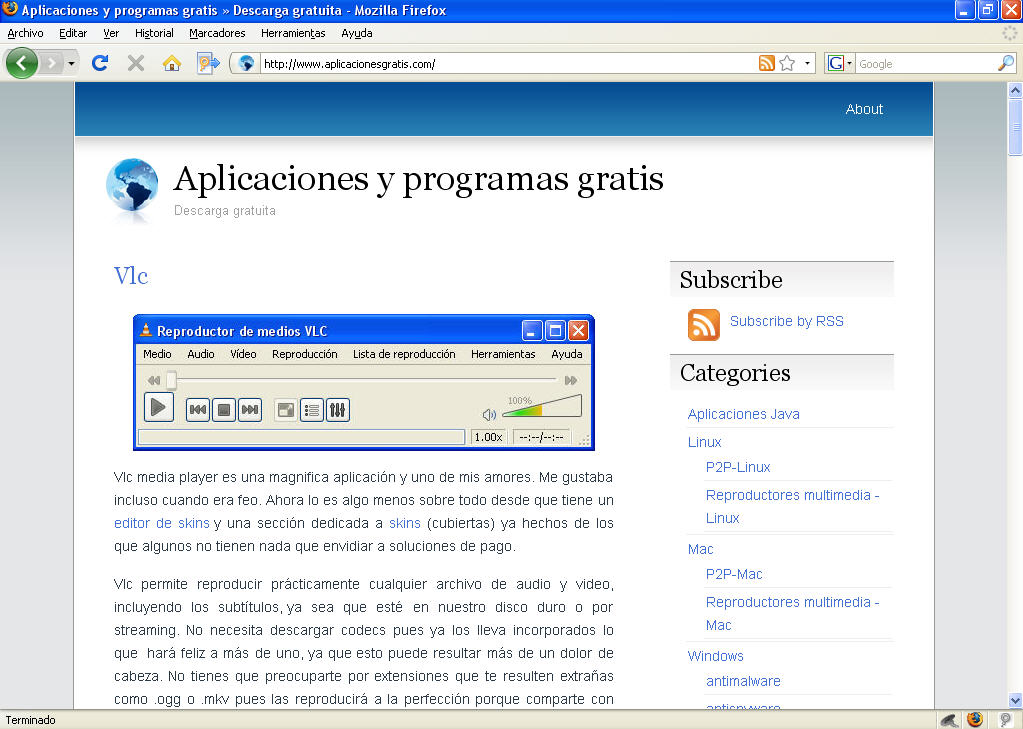Click the Google search engine icon
The image size is (1023, 729).
(835, 63)
